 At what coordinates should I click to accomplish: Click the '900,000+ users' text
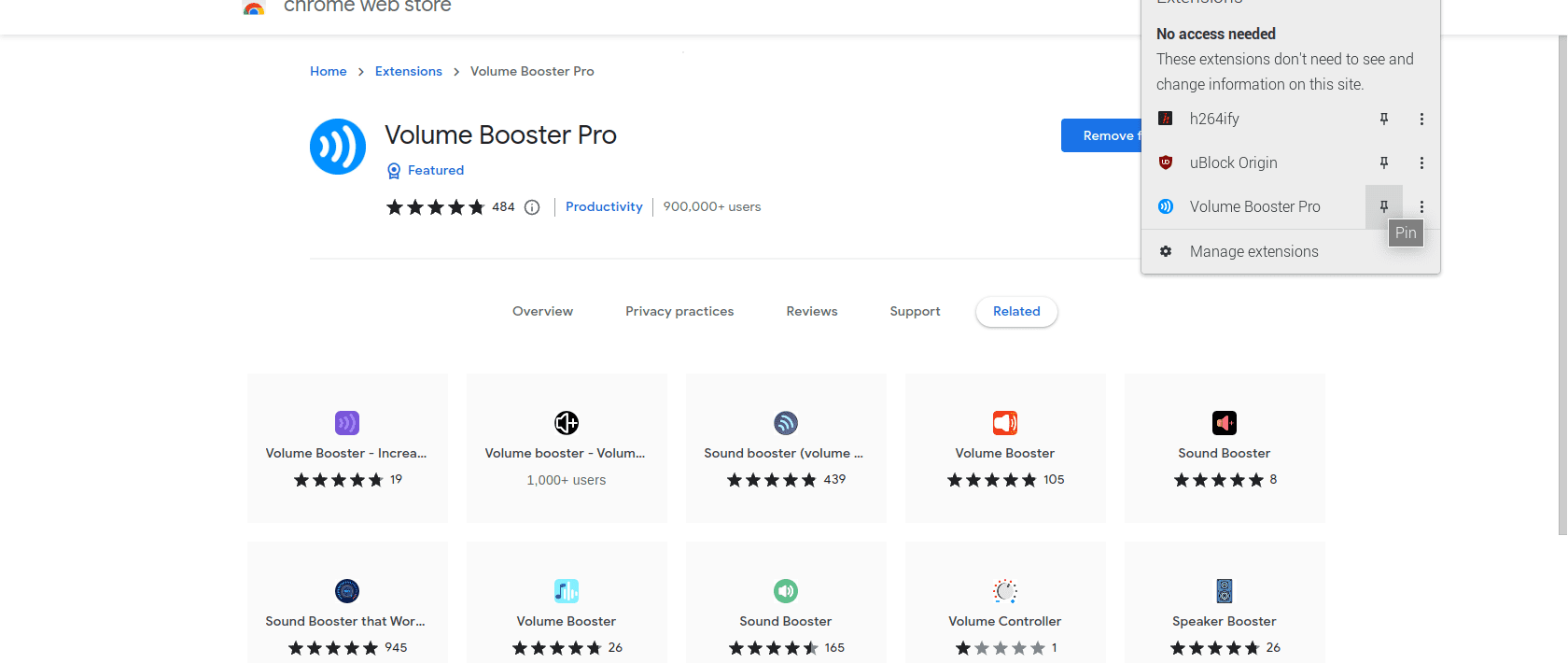[x=712, y=207]
